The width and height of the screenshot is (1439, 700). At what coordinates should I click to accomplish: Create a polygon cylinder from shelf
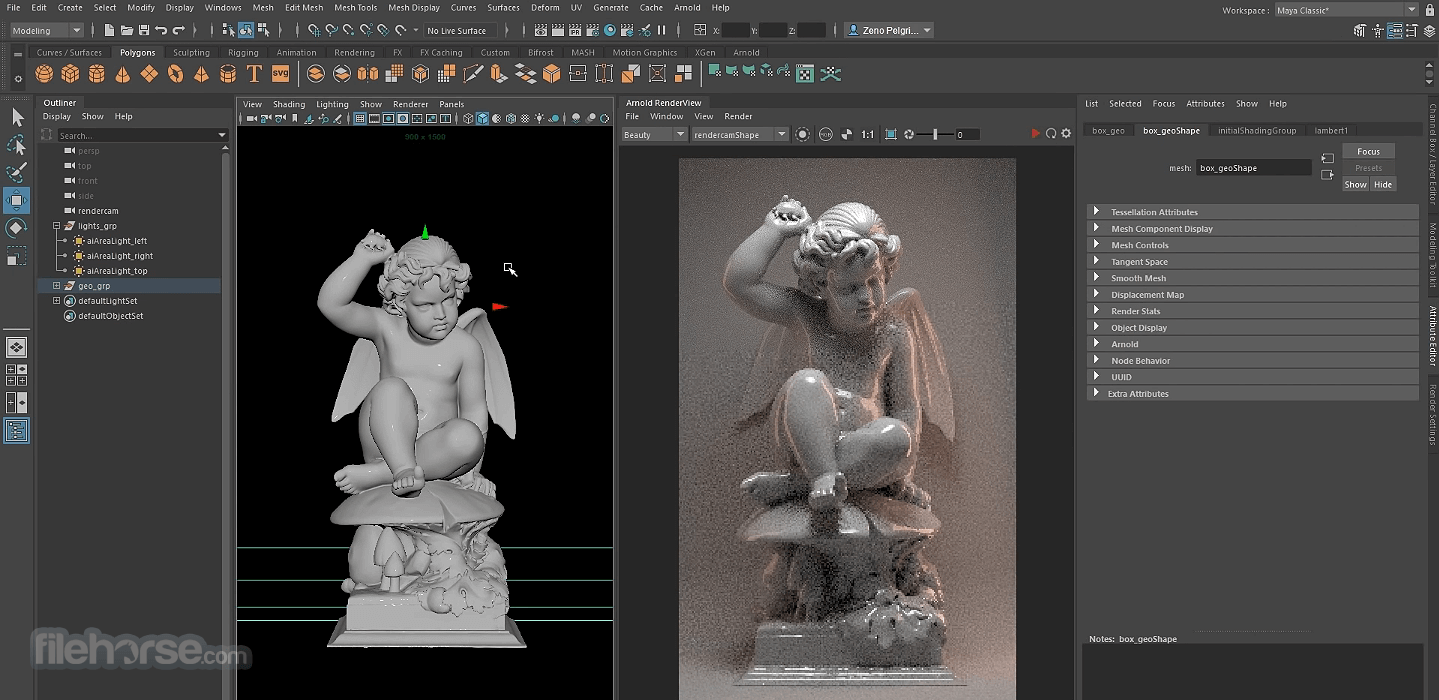point(96,73)
